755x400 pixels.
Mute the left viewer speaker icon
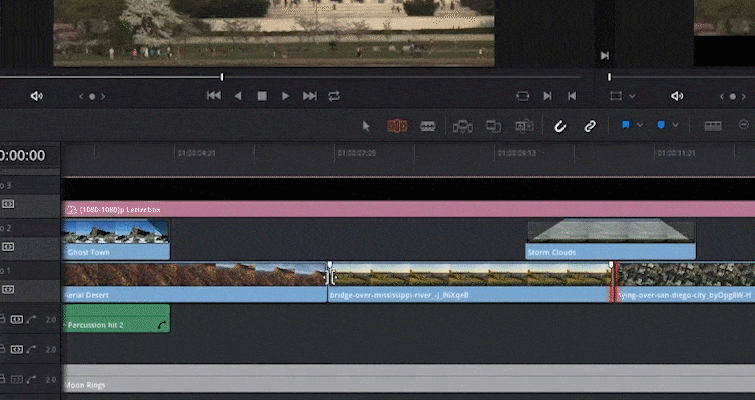pyautogui.click(x=37, y=96)
